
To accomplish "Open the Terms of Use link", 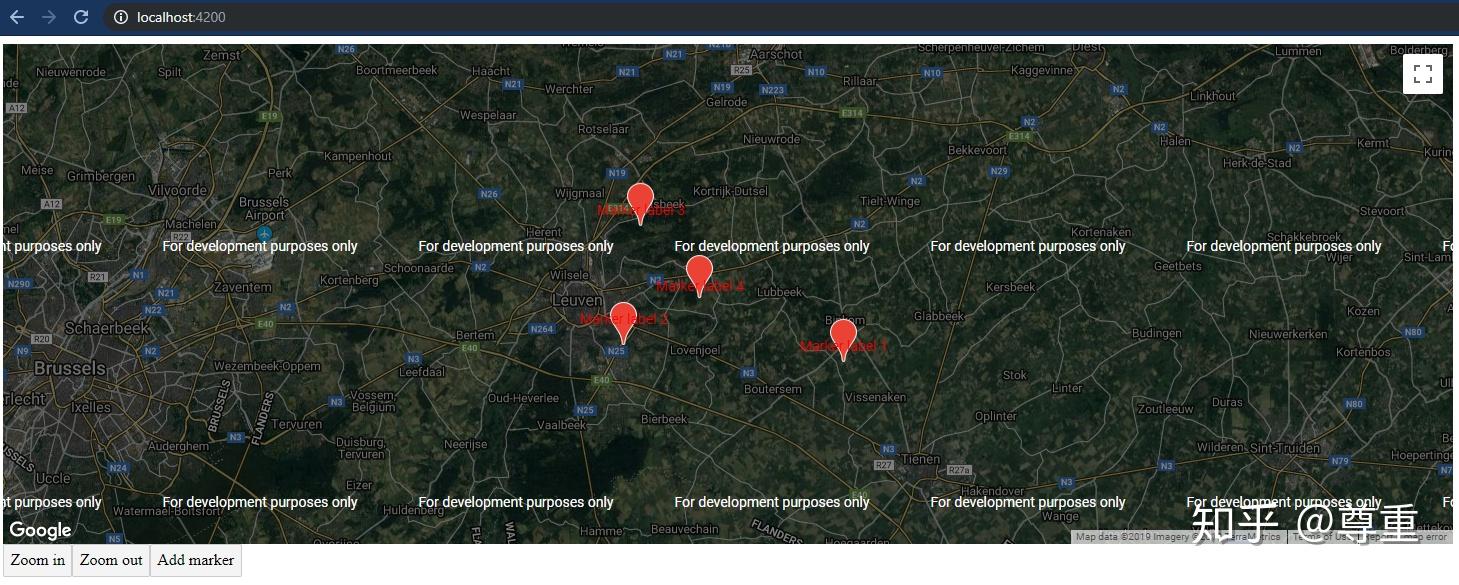I will pyautogui.click(x=1322, y=537).
